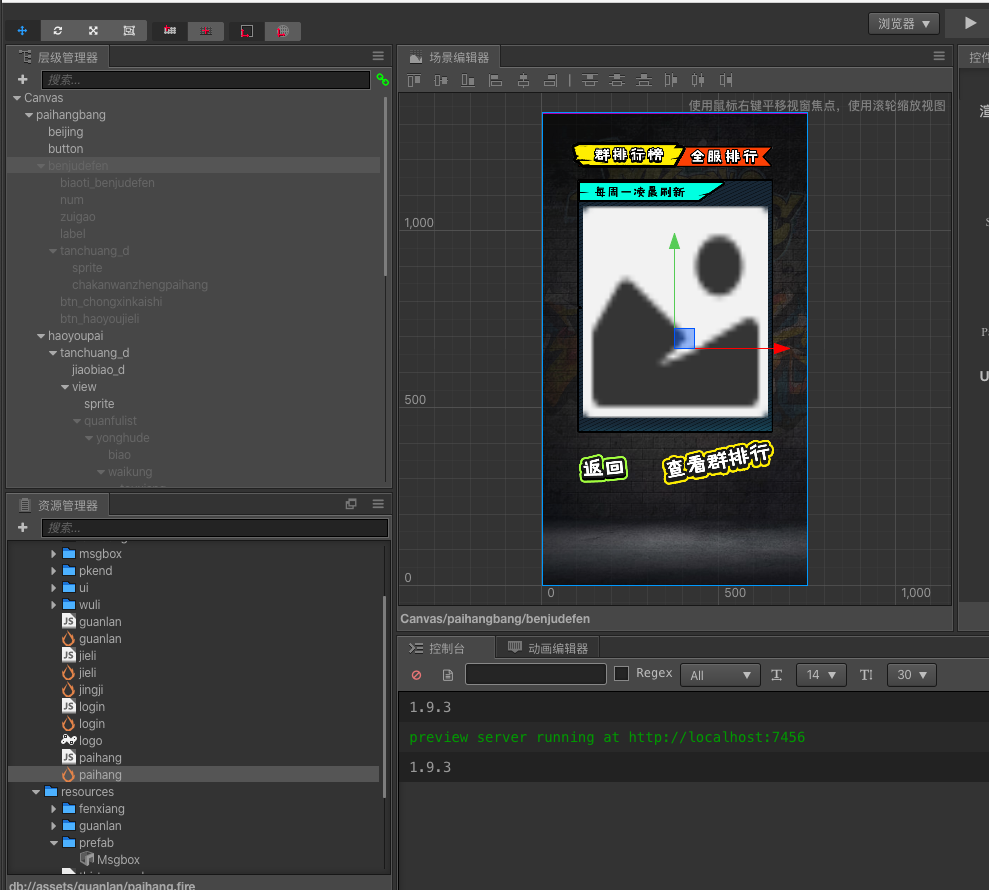This screenshot has width=989, height=890.
Task: Click the distribute bottom edges icon
Action: point(644,80)
